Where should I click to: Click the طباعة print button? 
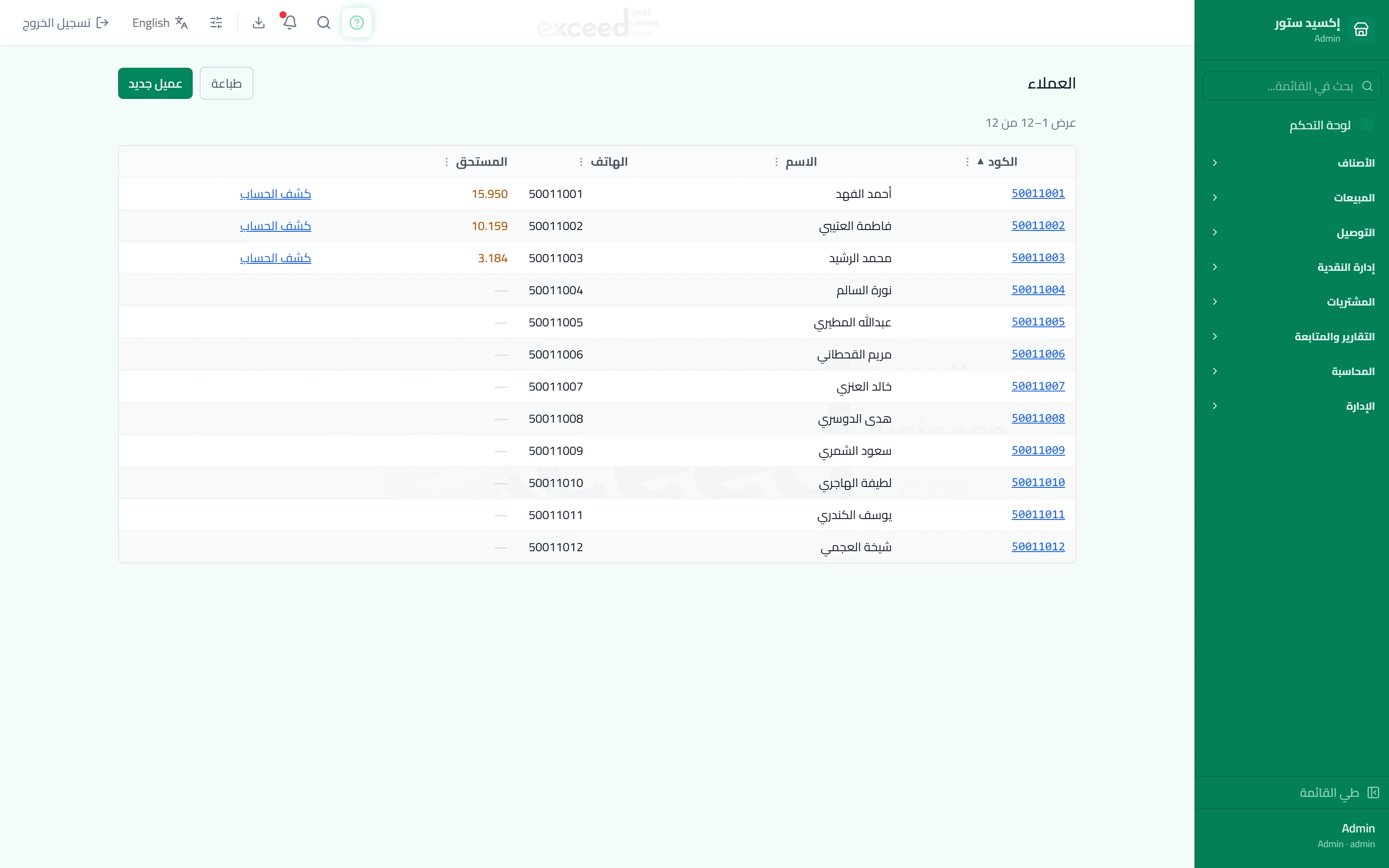[226, 83]
